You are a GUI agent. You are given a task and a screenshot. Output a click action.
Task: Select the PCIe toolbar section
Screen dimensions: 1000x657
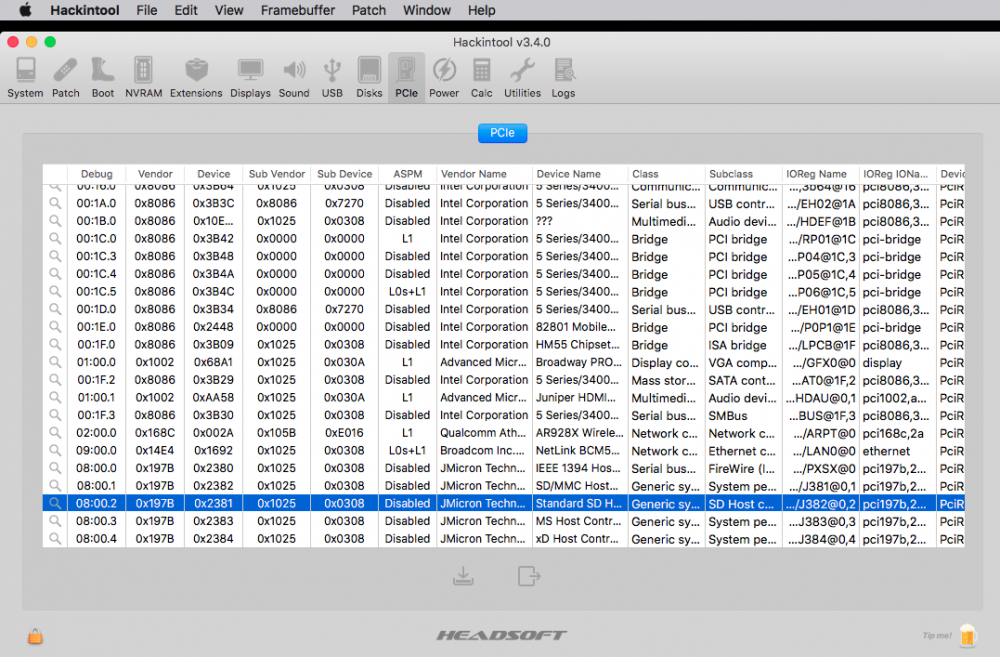pyautogui.click(x=406, y=78)
